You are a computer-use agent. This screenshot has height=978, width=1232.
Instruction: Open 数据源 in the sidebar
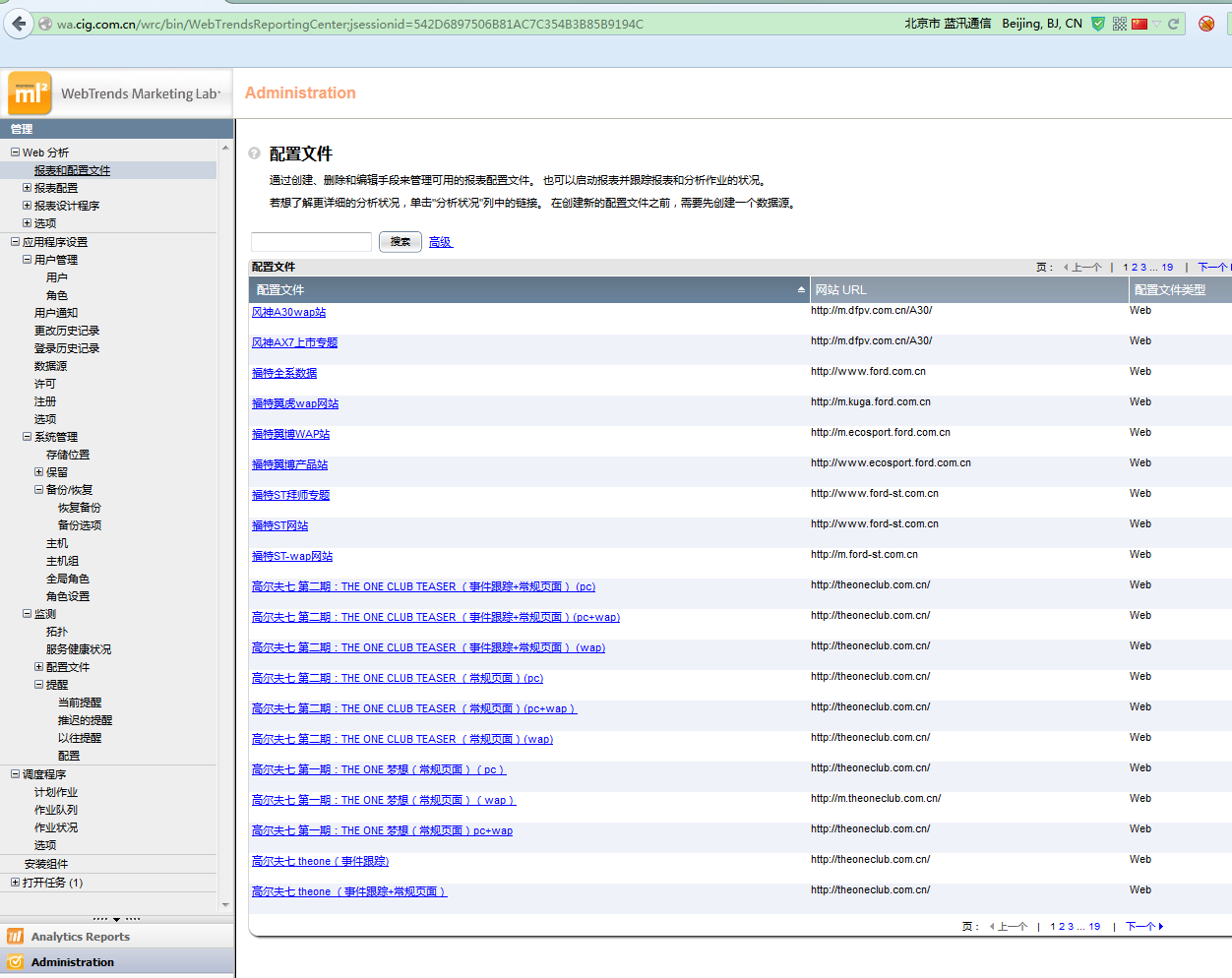coord(50,366)
